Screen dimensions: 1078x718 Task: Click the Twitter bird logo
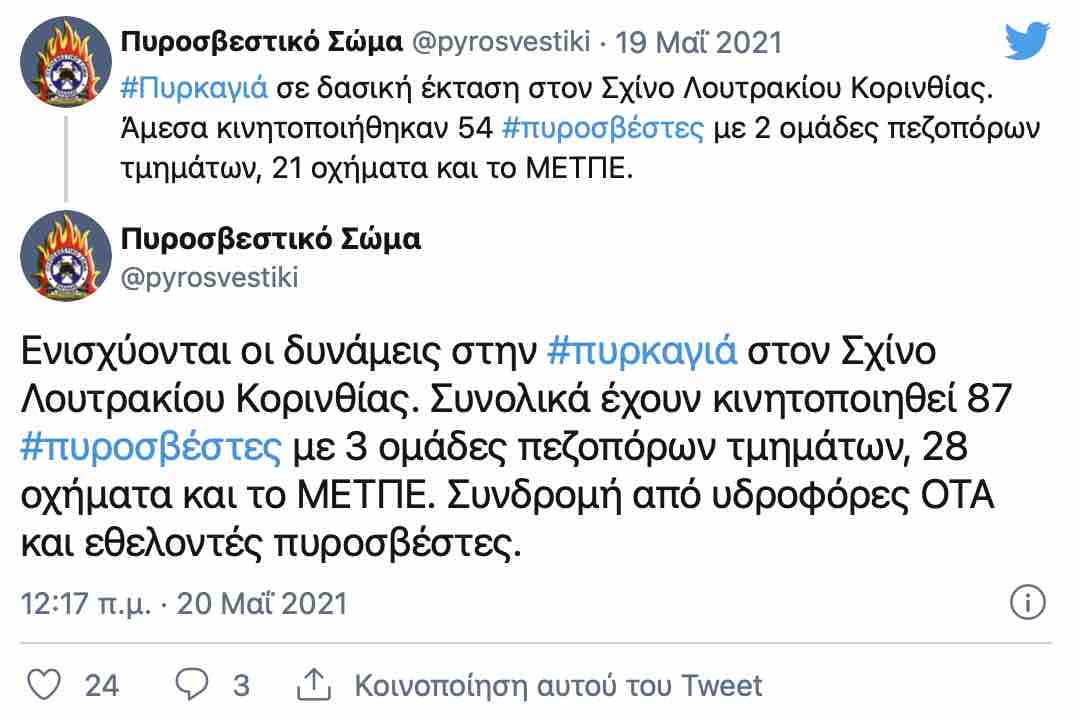click(x=1027, y=41)
